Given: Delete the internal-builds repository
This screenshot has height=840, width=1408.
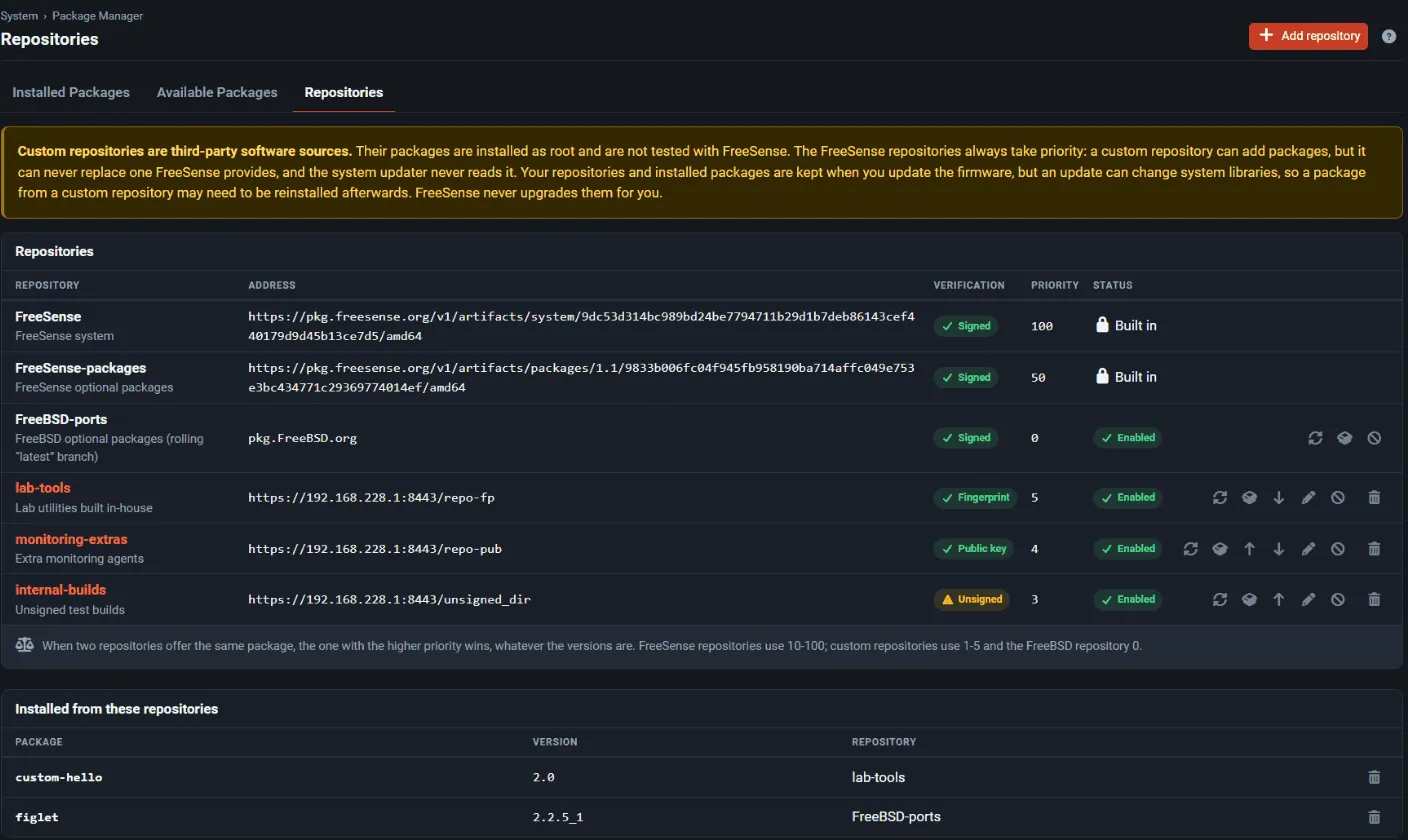Looking at the screenshot, I should coord(1374,599).
